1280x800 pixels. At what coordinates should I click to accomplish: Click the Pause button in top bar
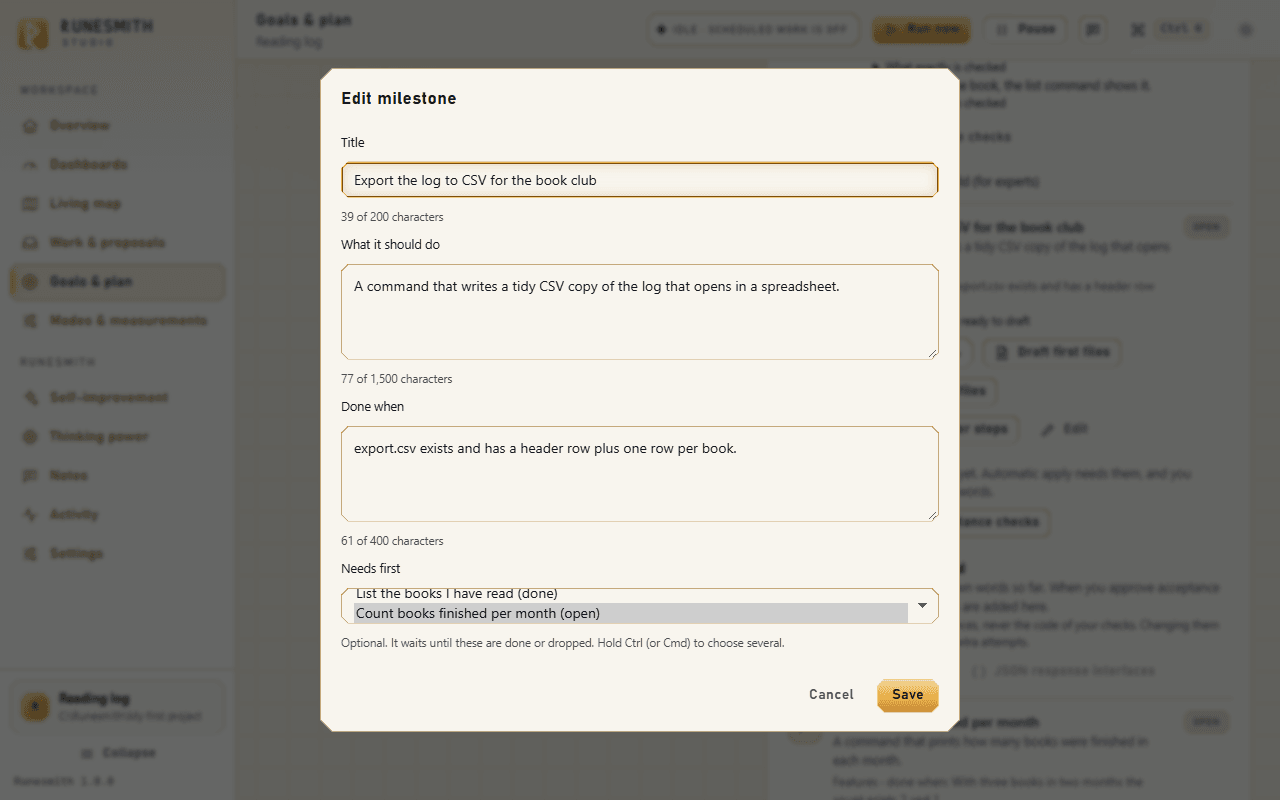[x=1026, y=30]
